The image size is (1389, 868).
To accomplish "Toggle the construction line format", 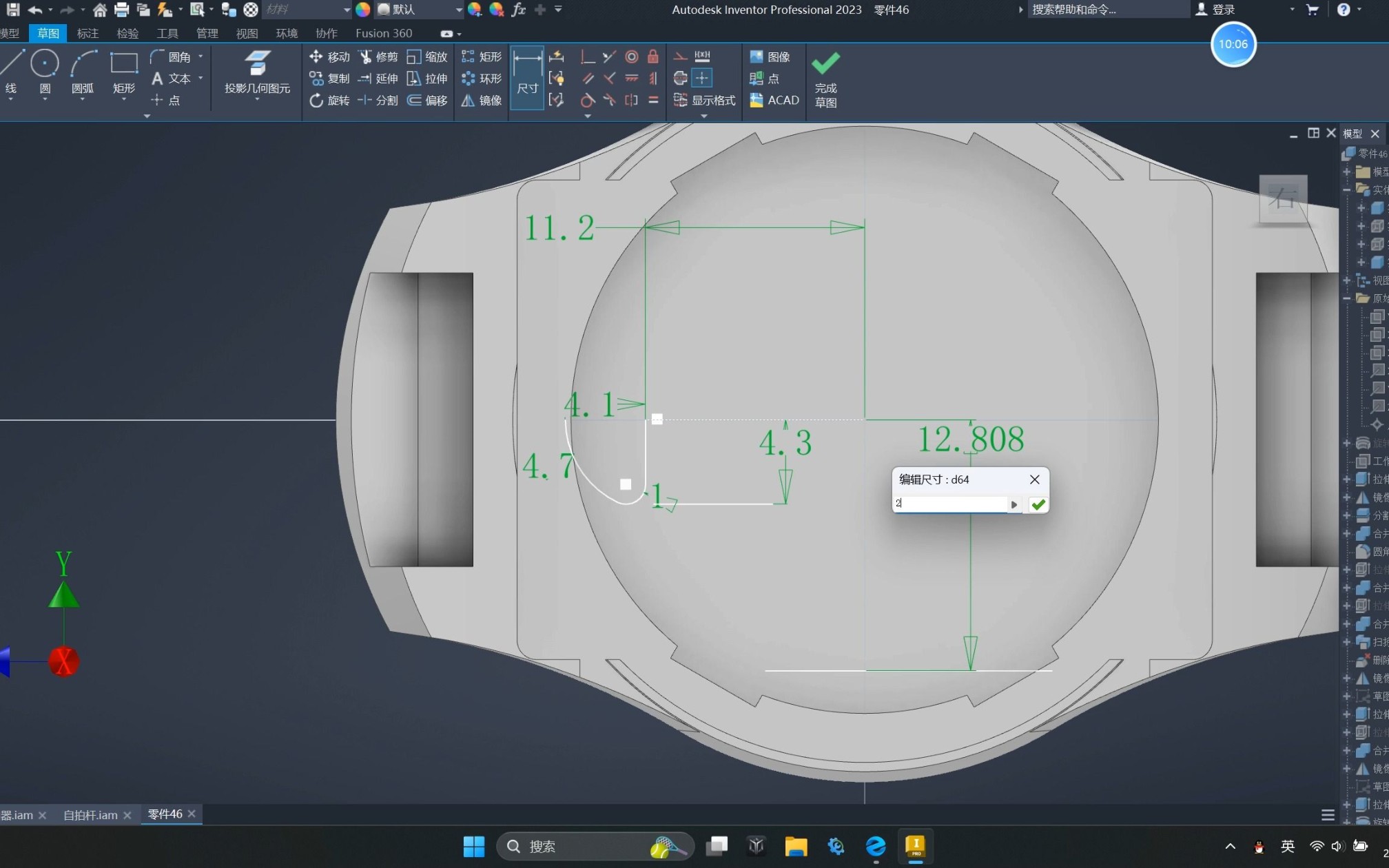I will coord(680,56).
